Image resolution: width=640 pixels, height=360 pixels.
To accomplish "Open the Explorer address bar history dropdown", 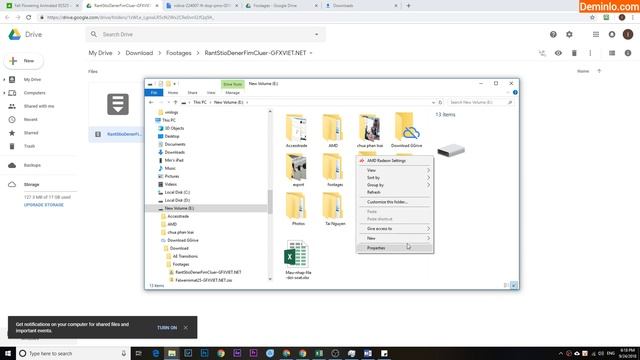I will coord(433,102).
